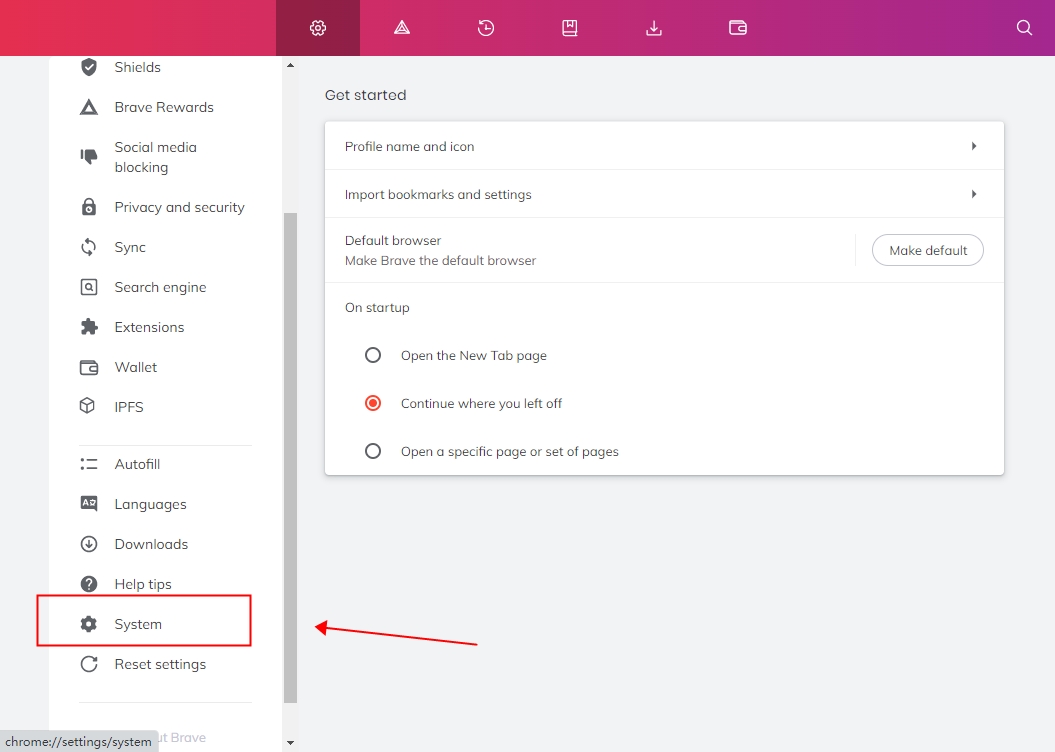Image resolution: width=1055 pixels, height=752 pixels.
Task: Open the Search engine settings section
Action: pyautogui.click(x=160, y=287)
